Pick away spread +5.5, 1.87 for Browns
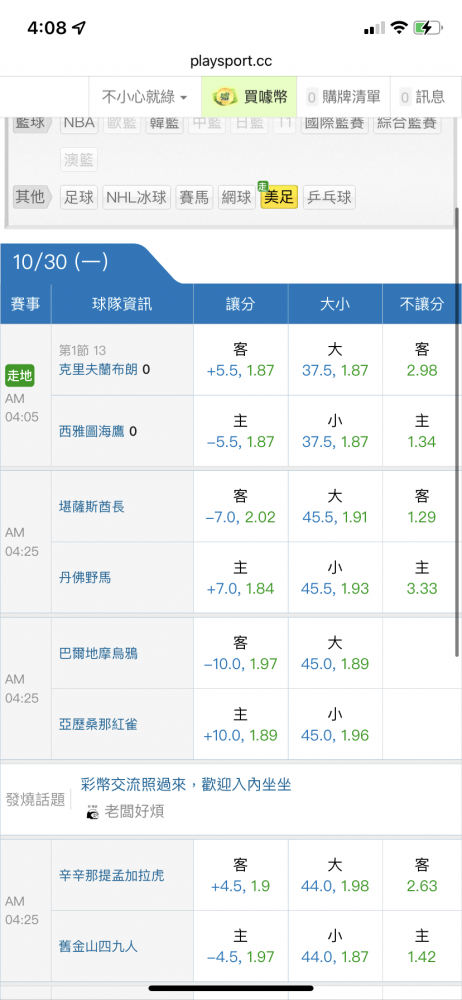Image resolution: width=462 pixels, height=1000 pixels. 241,360
